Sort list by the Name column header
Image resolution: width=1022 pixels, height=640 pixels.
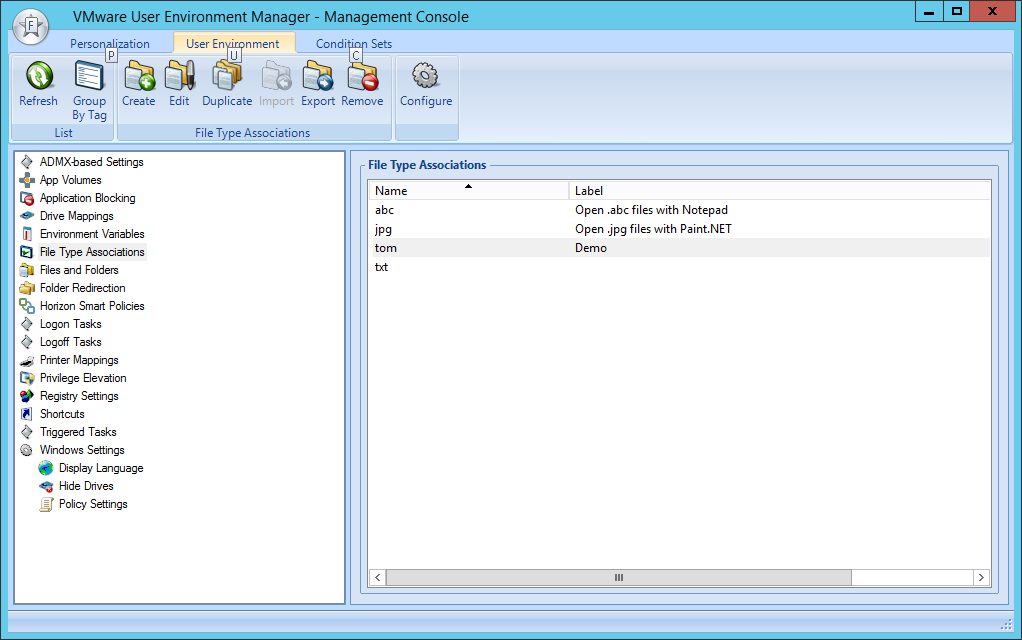pyautogui.click(x=467, y=190)
